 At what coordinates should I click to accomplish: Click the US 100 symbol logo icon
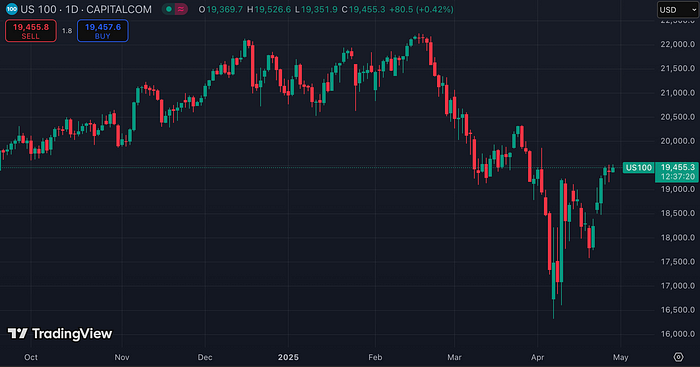(x=12, y=9)
